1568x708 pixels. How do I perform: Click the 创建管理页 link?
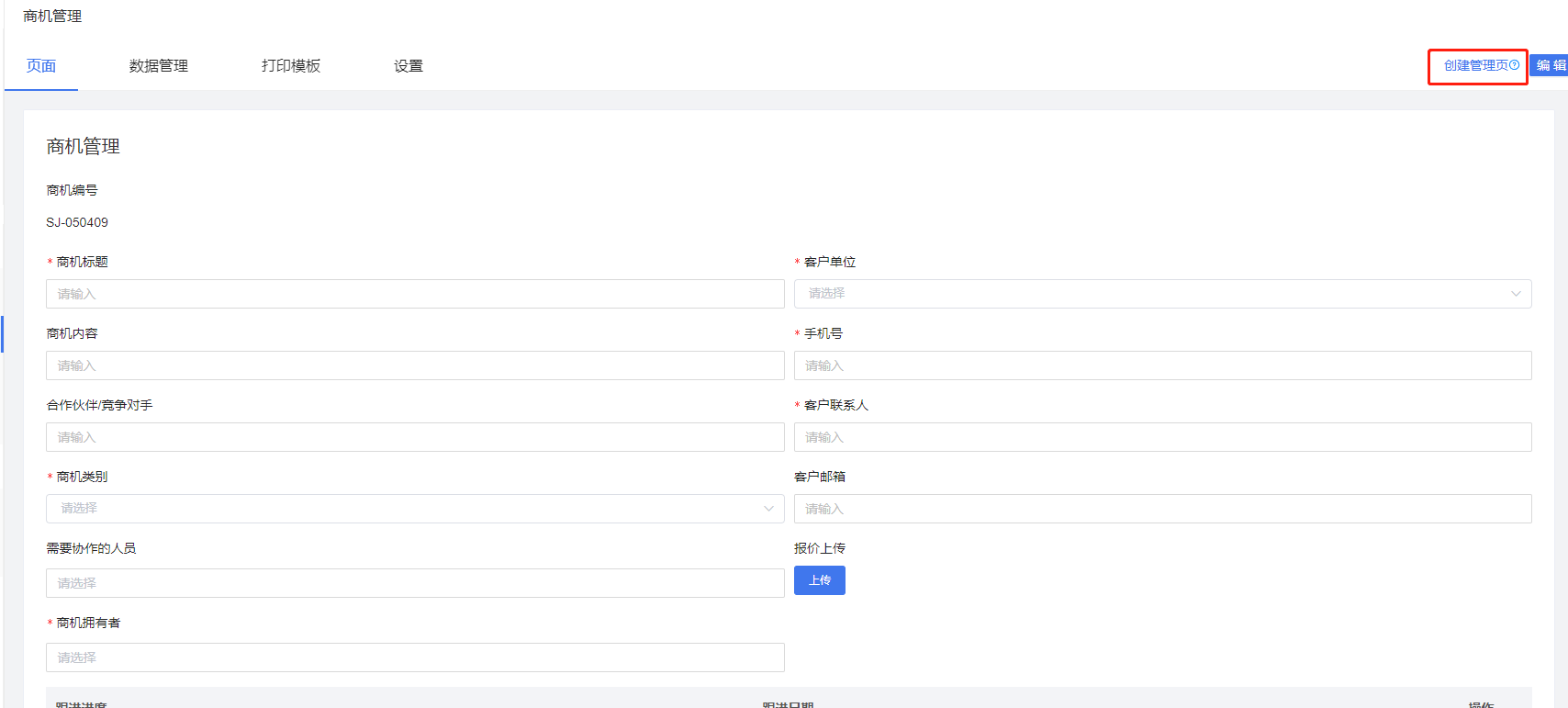1476,65
